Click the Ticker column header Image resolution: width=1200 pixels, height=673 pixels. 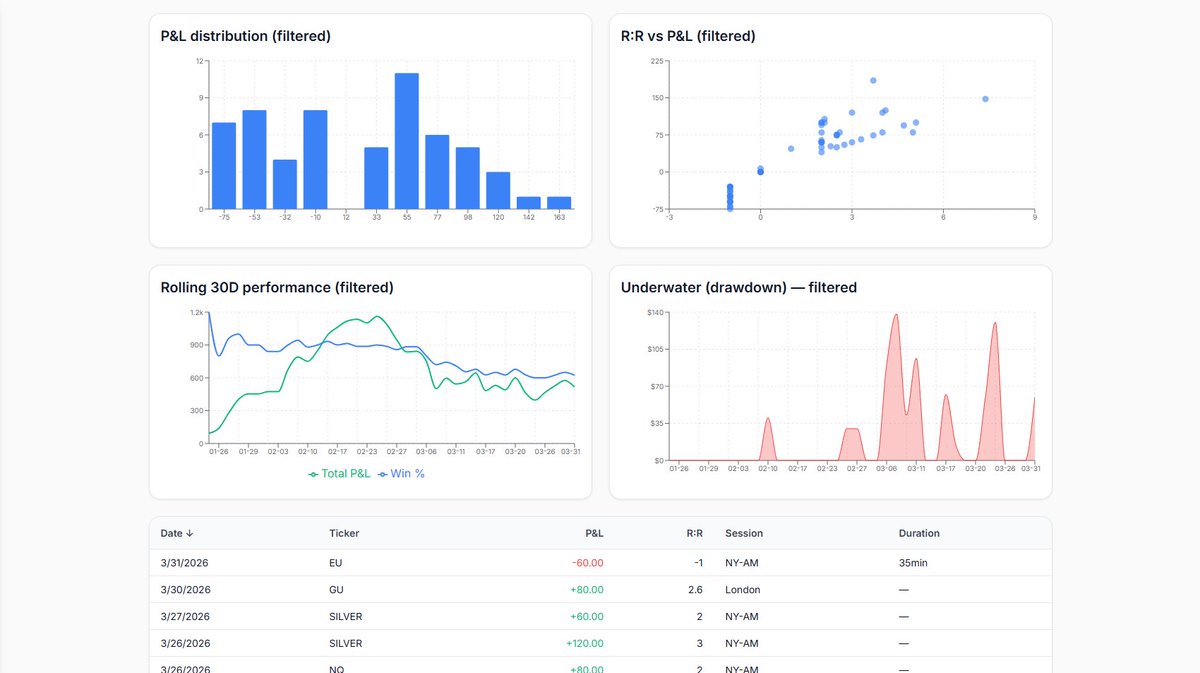344,533
